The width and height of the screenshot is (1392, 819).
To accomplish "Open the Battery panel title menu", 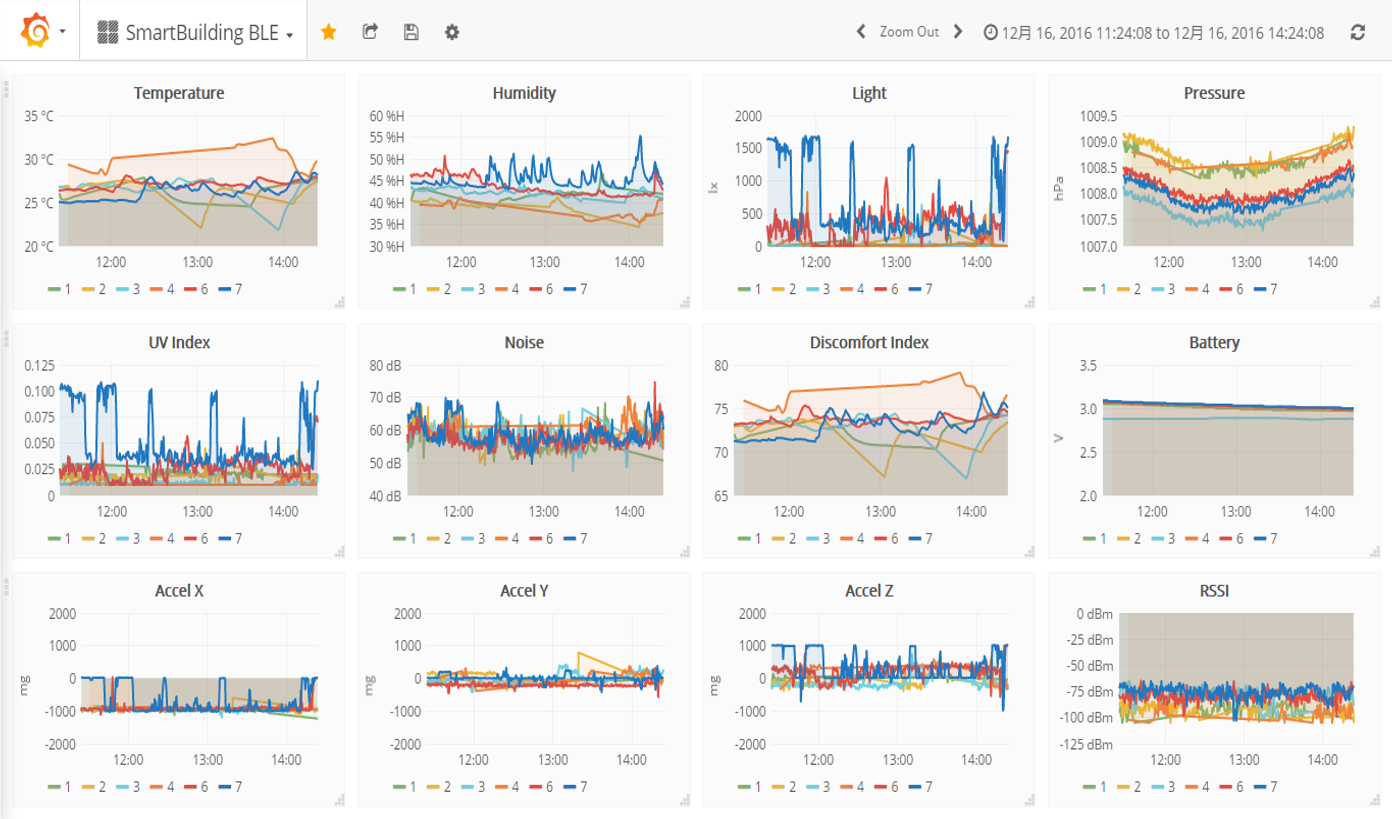I will point(1214,342).
